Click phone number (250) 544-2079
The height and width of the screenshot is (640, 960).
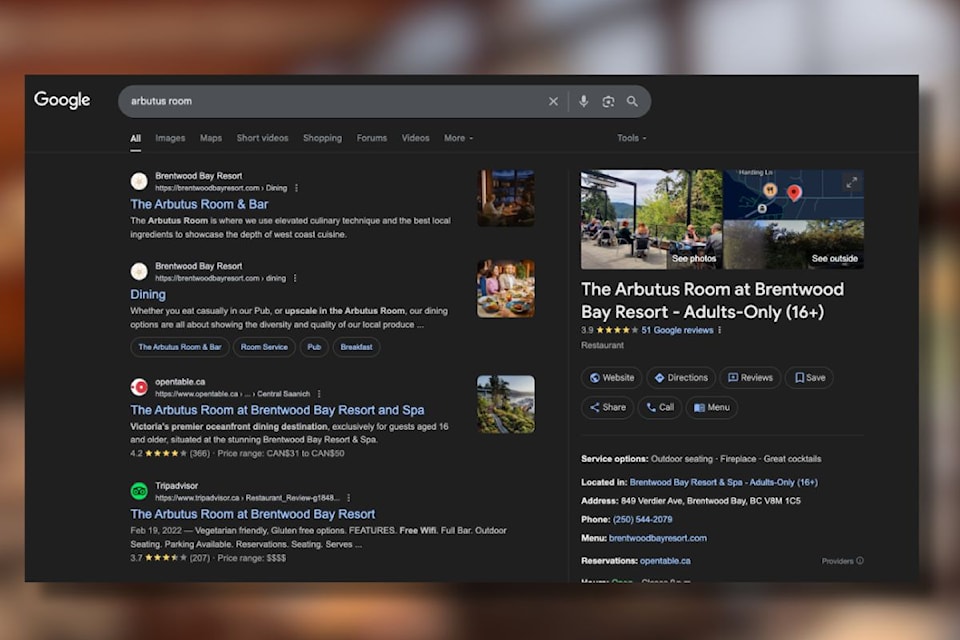coord(642,519)
